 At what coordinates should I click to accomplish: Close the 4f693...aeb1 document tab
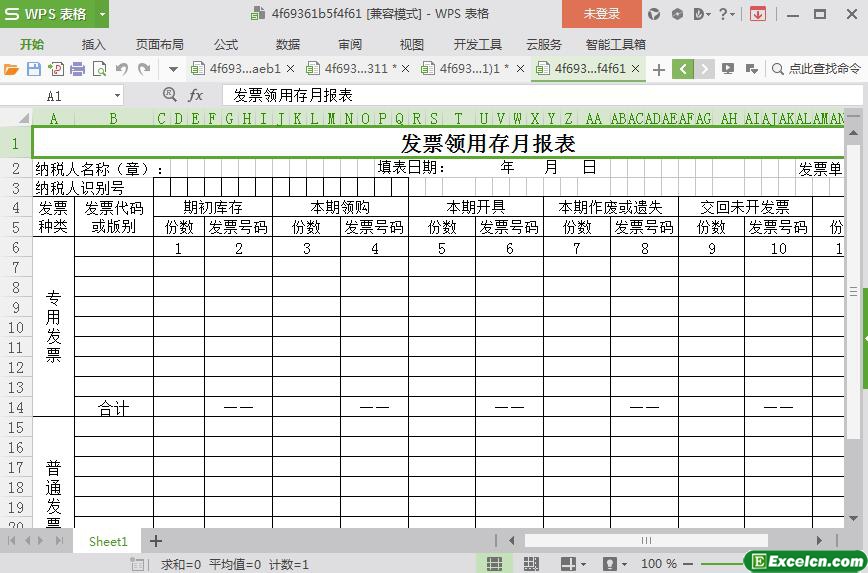(291, 69)
